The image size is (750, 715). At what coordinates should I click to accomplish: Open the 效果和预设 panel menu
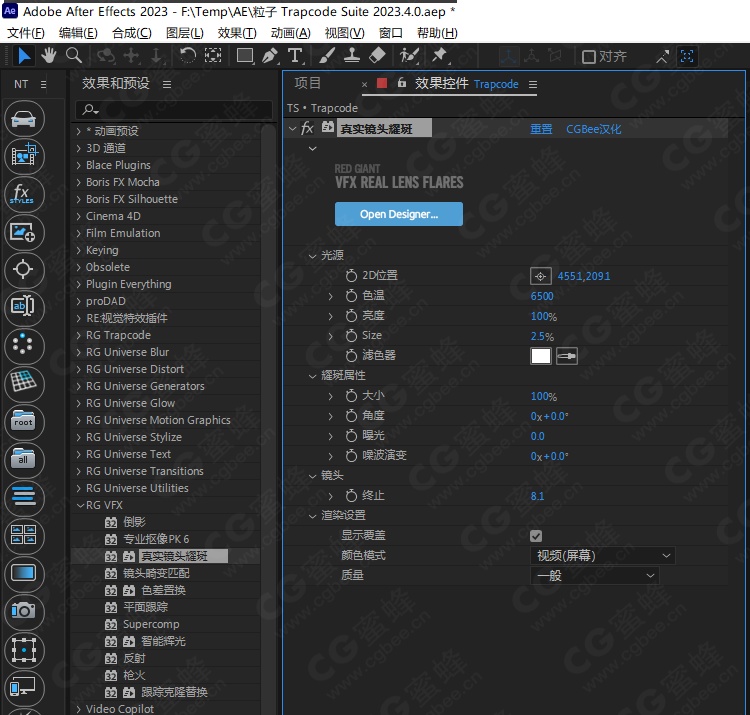[x=167, y=84]
